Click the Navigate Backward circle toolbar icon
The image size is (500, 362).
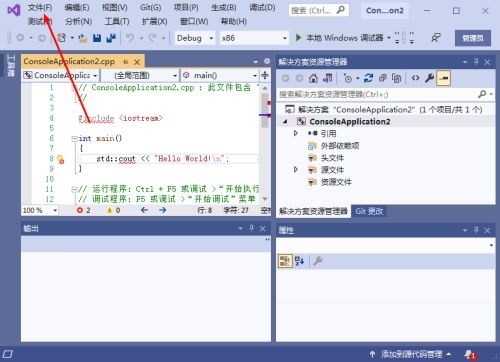(21, 38)
